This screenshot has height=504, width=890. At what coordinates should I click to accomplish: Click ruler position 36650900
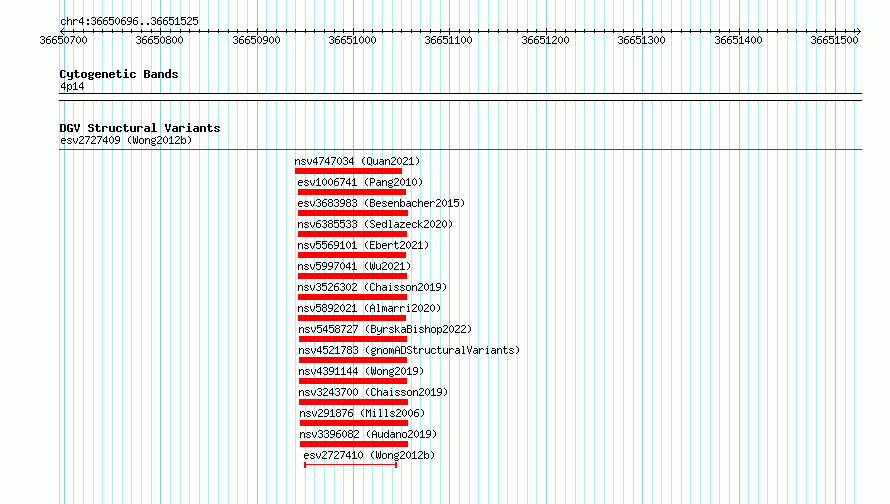point(257,40)
